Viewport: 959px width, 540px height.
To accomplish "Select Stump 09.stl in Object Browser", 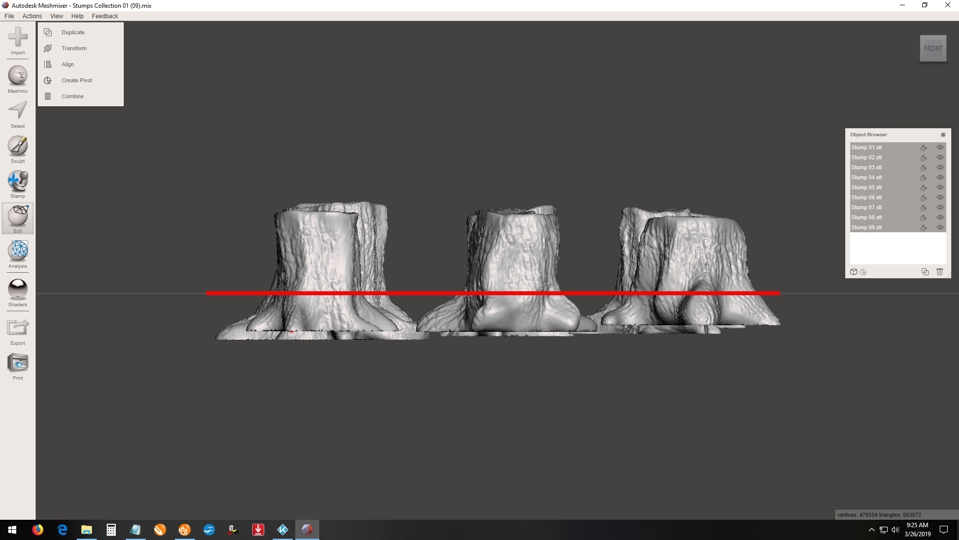I will pos(867,227).
